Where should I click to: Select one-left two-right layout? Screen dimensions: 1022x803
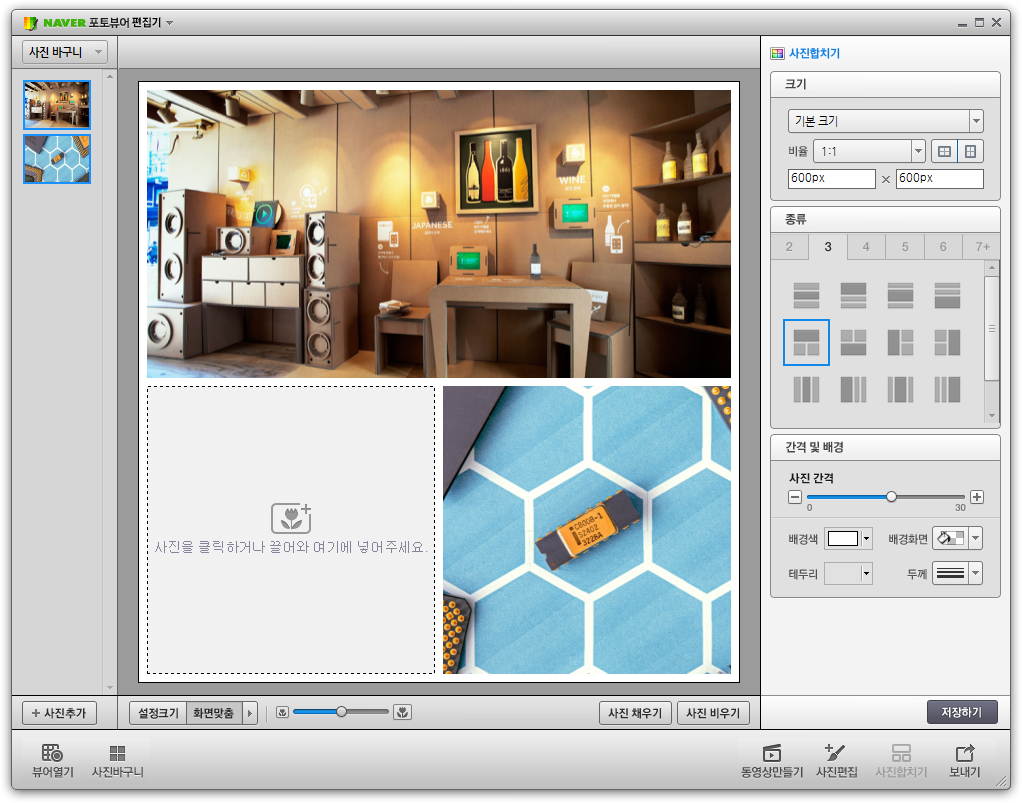[900, 342]
